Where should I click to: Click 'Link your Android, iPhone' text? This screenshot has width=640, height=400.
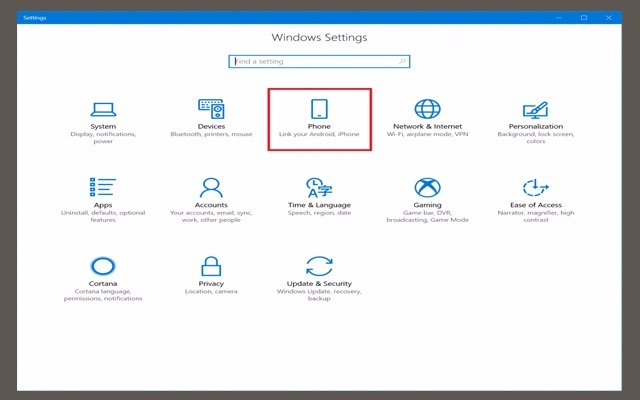pyautogui.click(x=320, y=134)
